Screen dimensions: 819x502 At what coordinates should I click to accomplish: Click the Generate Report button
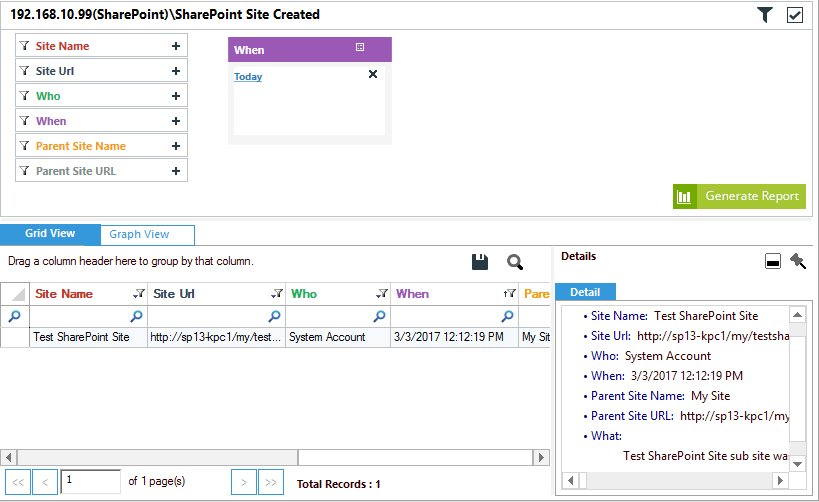click(739, 196)
